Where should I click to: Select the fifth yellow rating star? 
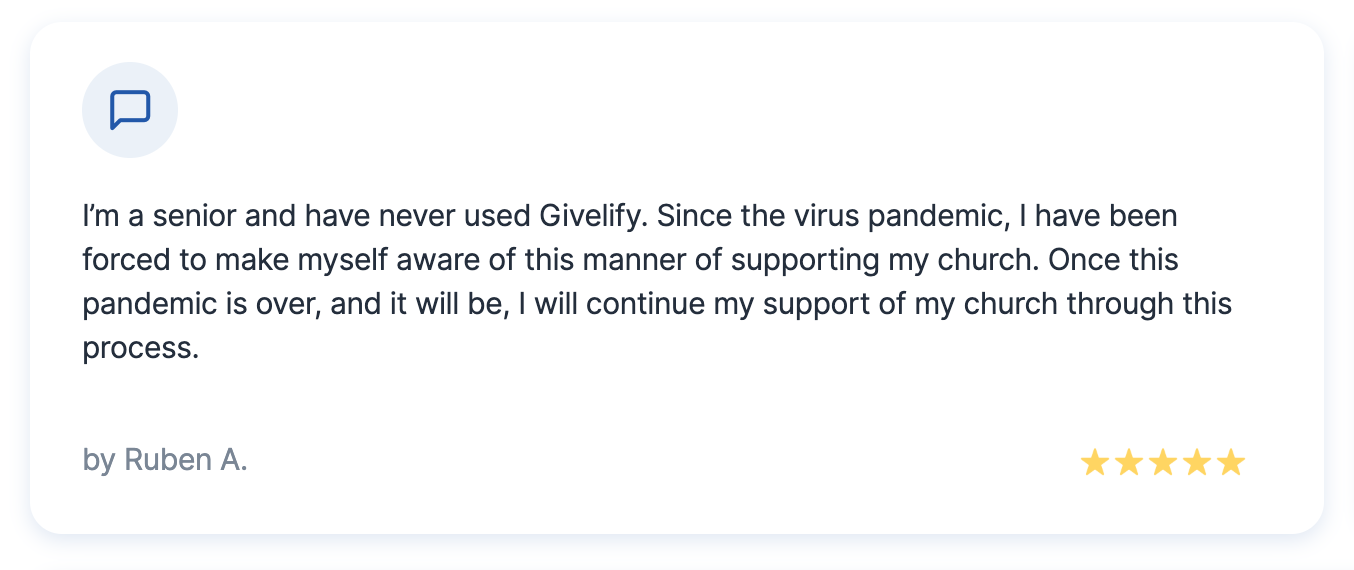coord(1231,462)
